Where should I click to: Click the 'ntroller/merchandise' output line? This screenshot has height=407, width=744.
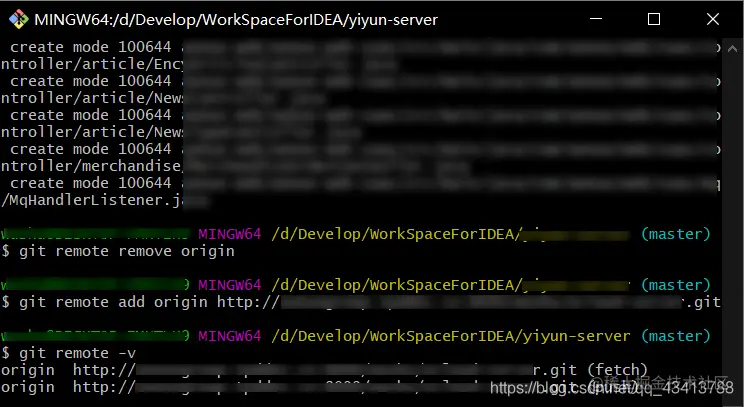point(235,166)
